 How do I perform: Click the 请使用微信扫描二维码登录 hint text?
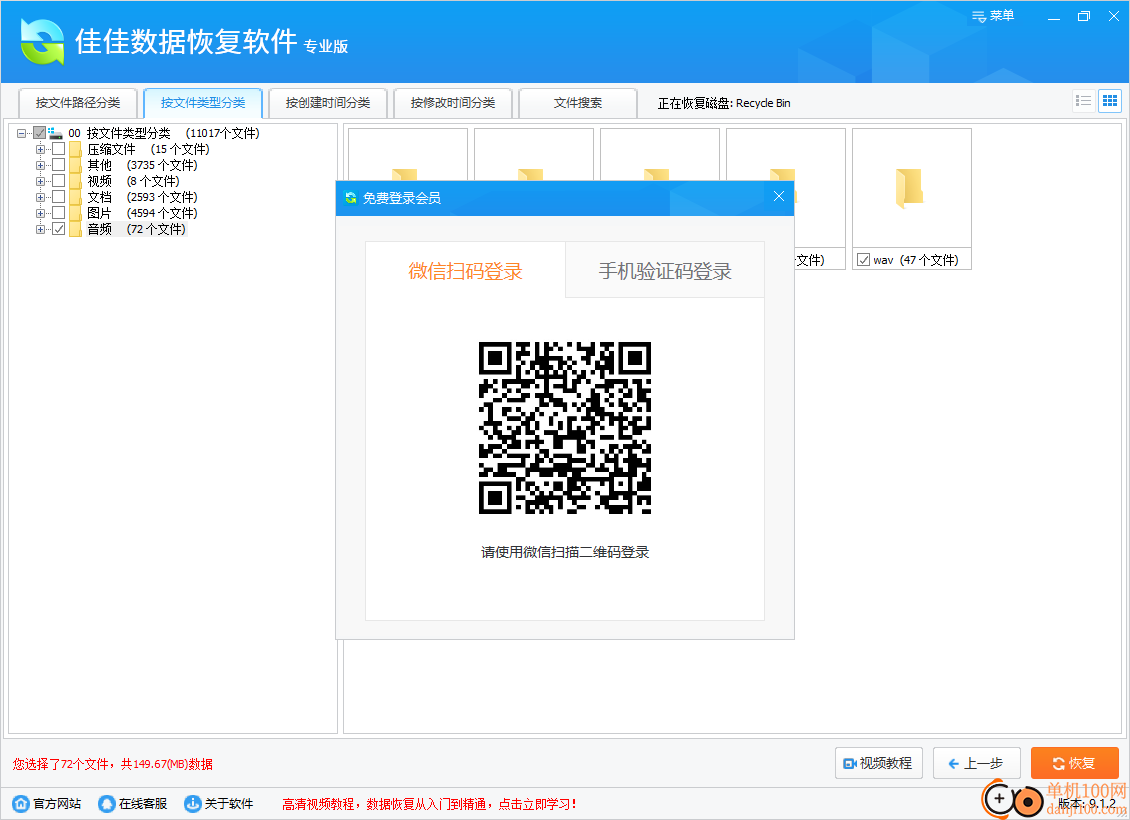click(565, 552)
